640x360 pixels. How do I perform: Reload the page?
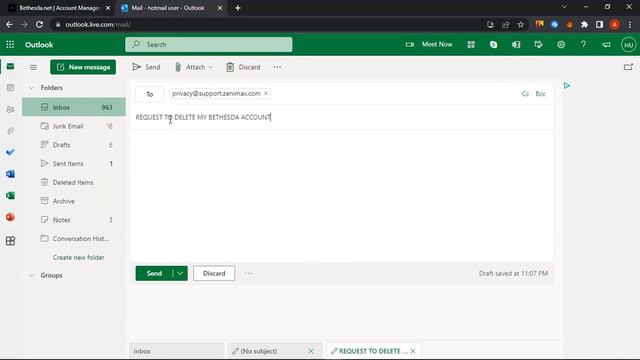[39, 24]
